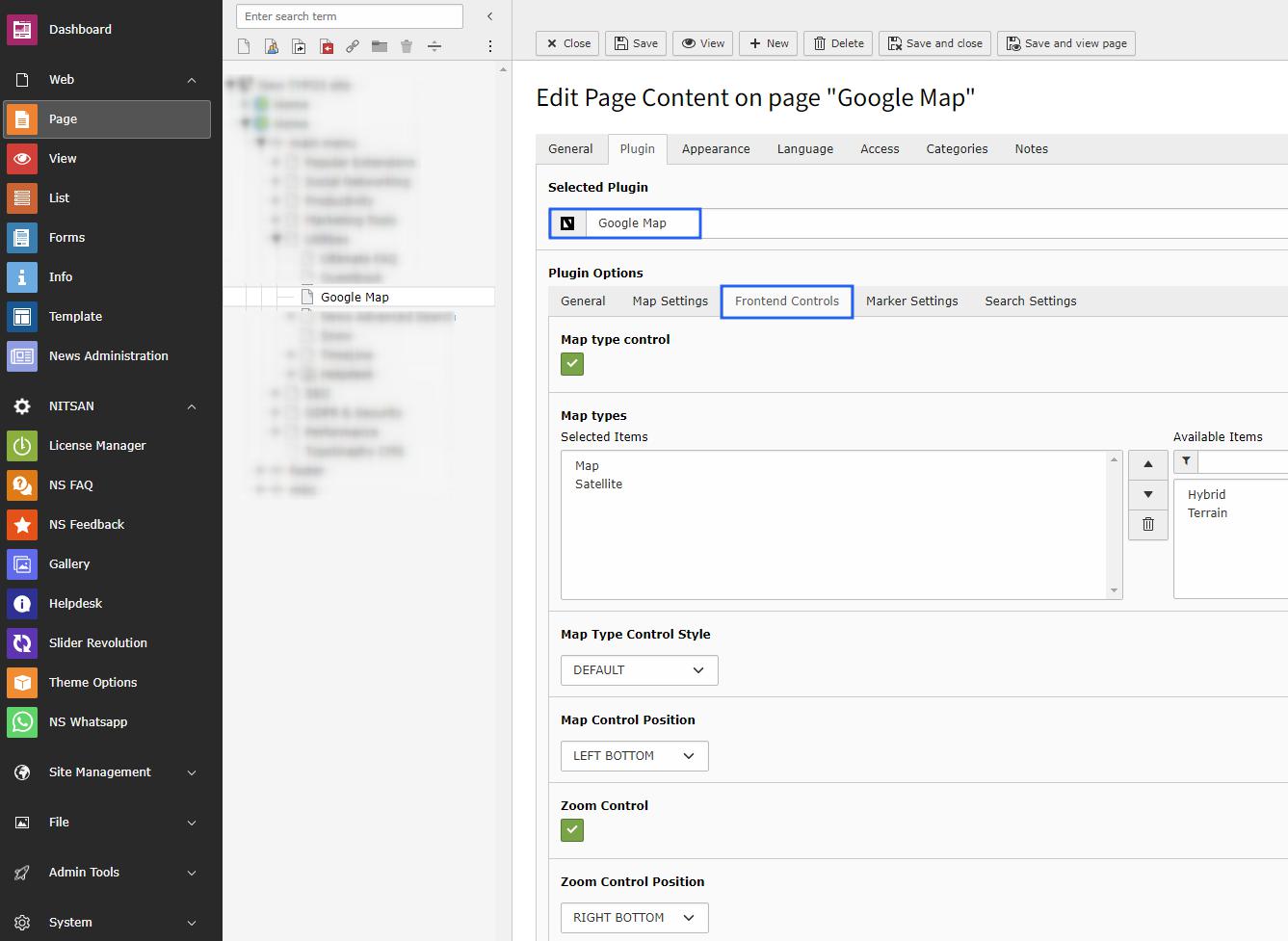Focus the page tree search field

[350, 16]
